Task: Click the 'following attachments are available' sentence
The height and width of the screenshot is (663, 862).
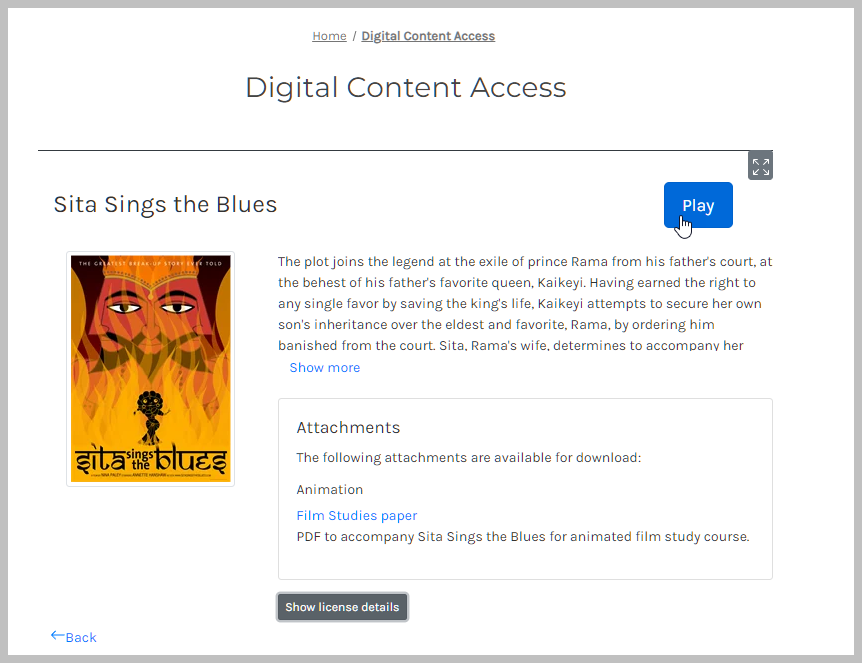Action: (x=468, y=458)
